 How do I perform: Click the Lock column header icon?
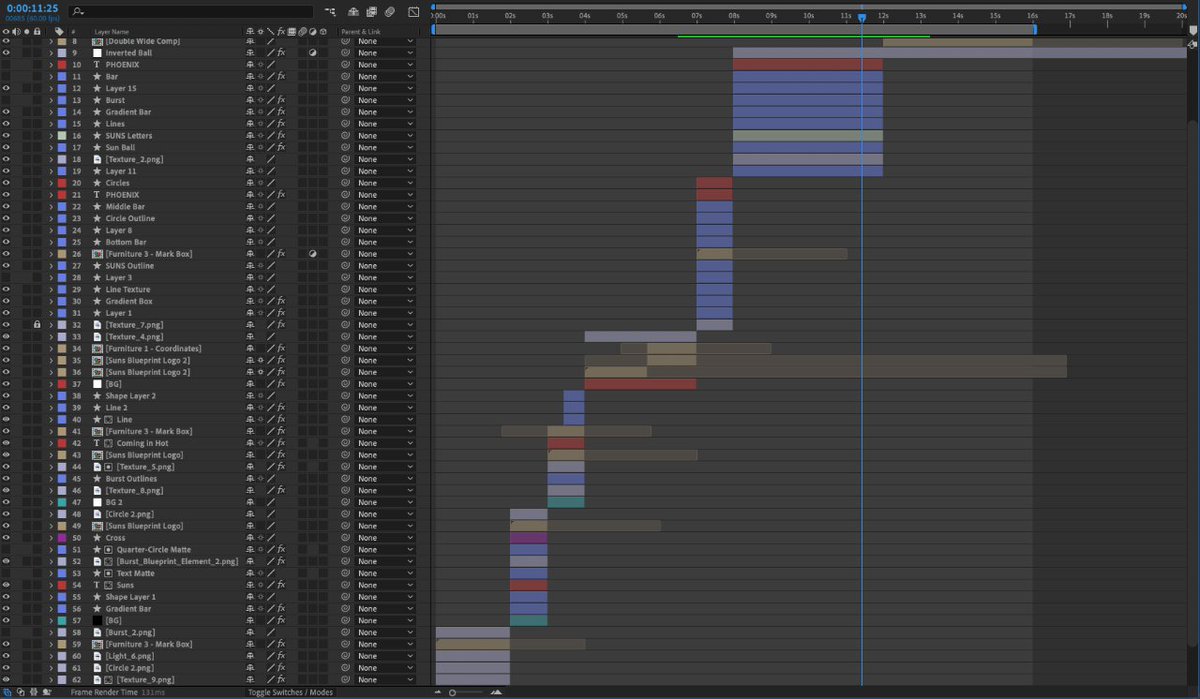tap(37, 31)
